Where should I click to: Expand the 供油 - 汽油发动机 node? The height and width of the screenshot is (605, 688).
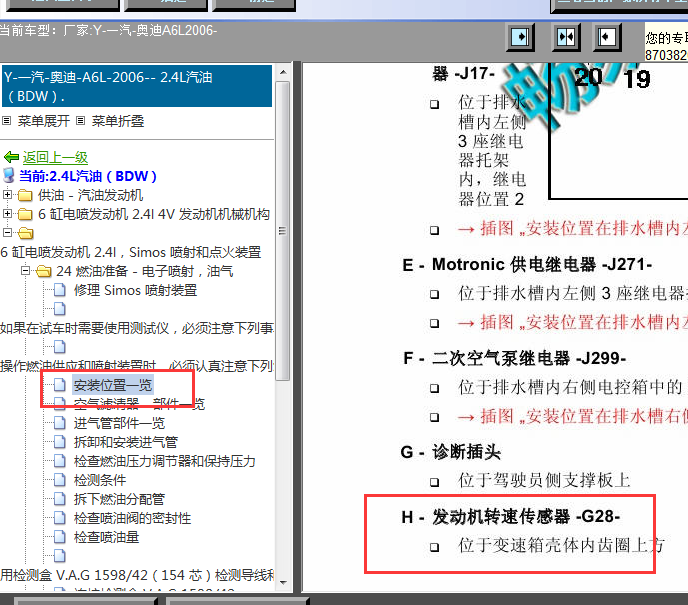(7, 194)
